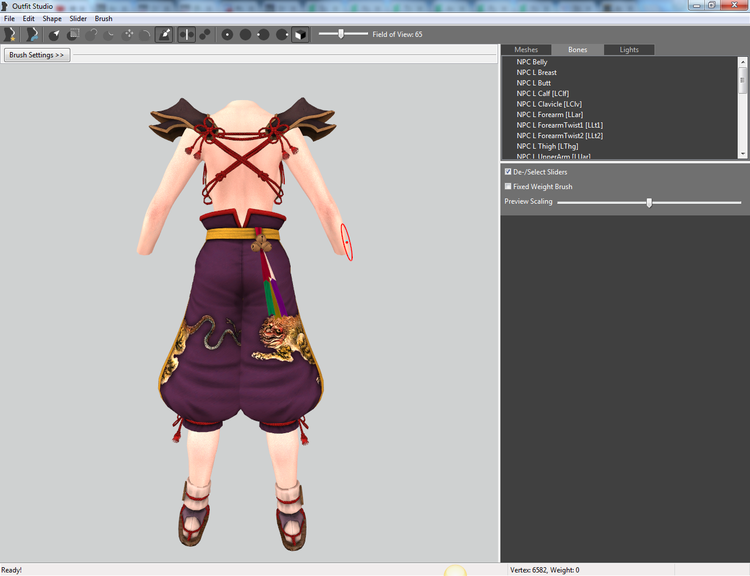Select the Deflate brush tool
The width and height of the screenshot is (750, 576).
click(x=110, y=34)
